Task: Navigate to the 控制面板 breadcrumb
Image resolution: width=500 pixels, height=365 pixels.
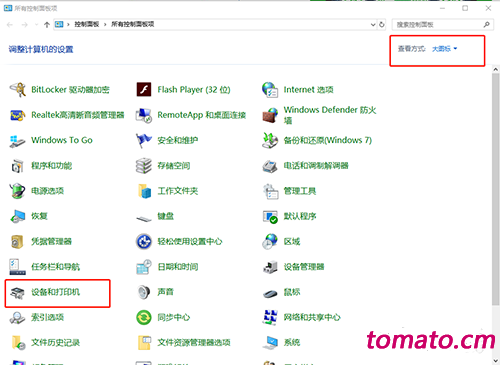Action: [x=87, y=24]
